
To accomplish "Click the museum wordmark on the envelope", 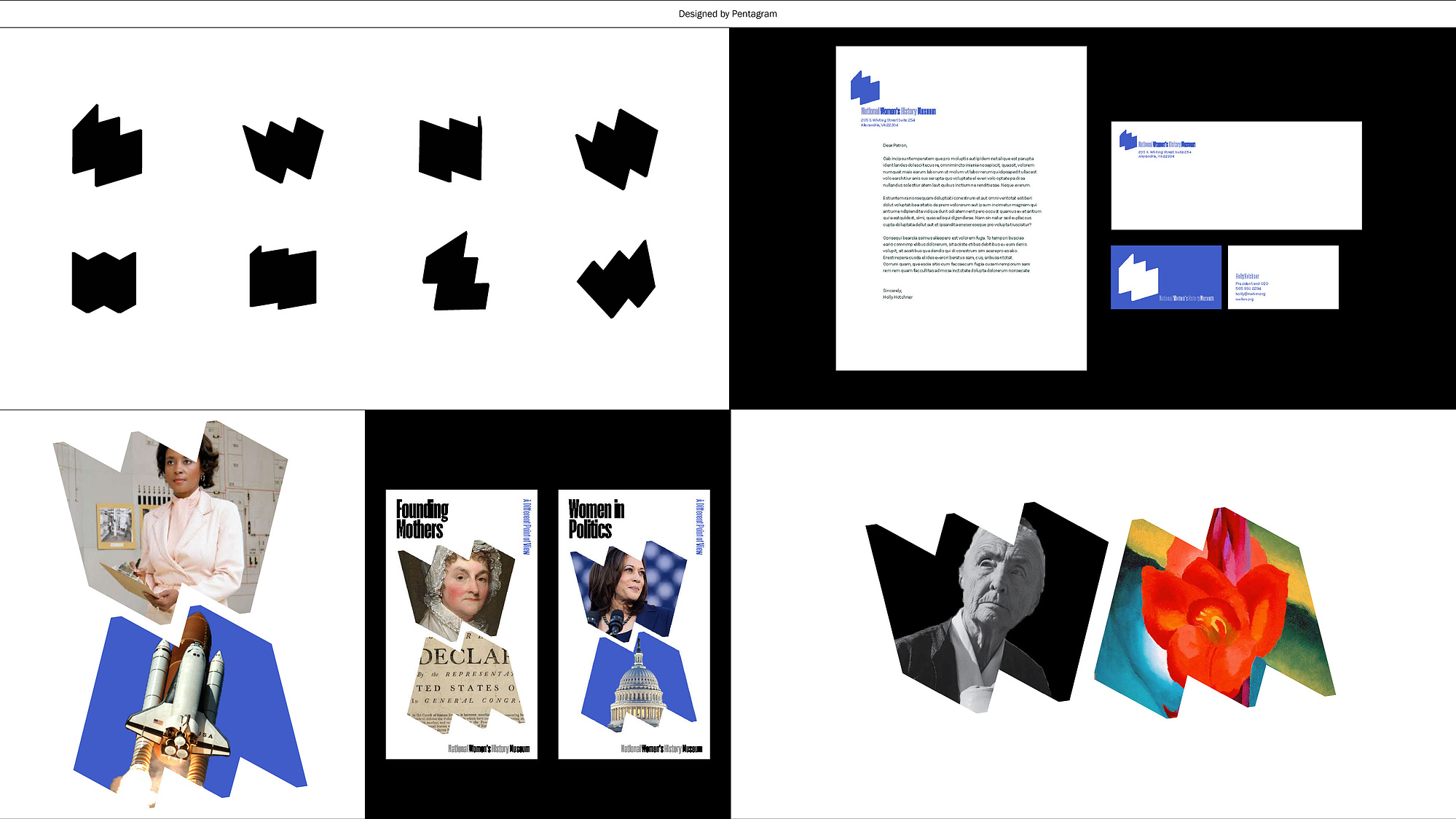I will [x=1167, y=144].
